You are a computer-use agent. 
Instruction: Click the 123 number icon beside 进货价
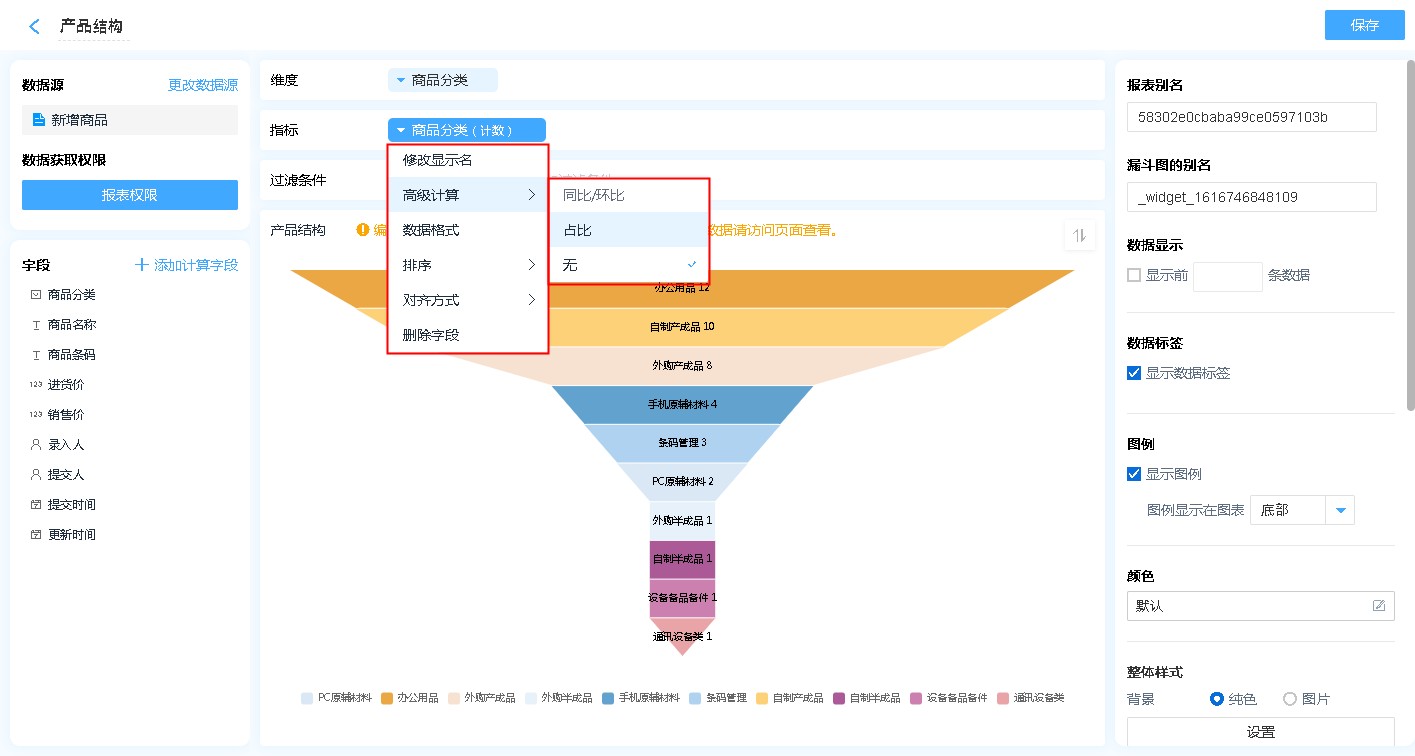click(x=36, y=385)
